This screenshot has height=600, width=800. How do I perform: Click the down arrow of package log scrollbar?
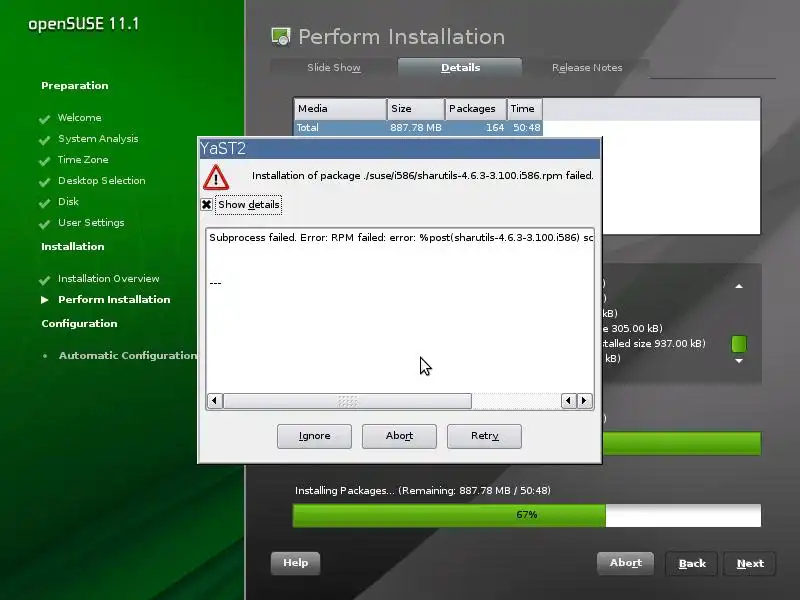coord(739,361)
